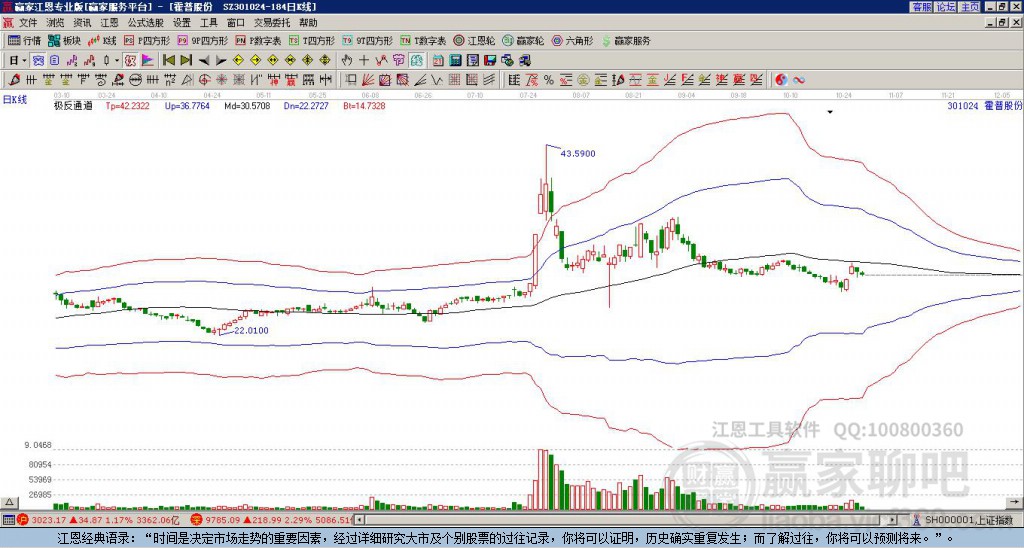Click the stock name 301024 霍普股份
The width and height of the screenshot is (1024, 548).
[984, 105]
